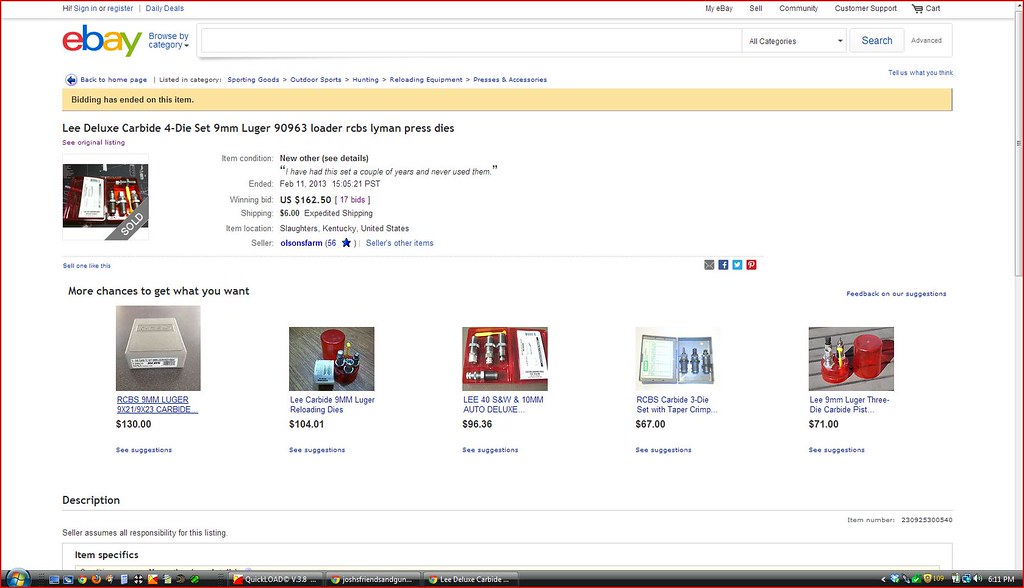Open LEE 40 S&W & 10MM AUTO DELUXE link
The image size is (1024, 588).
click(503, 404)
